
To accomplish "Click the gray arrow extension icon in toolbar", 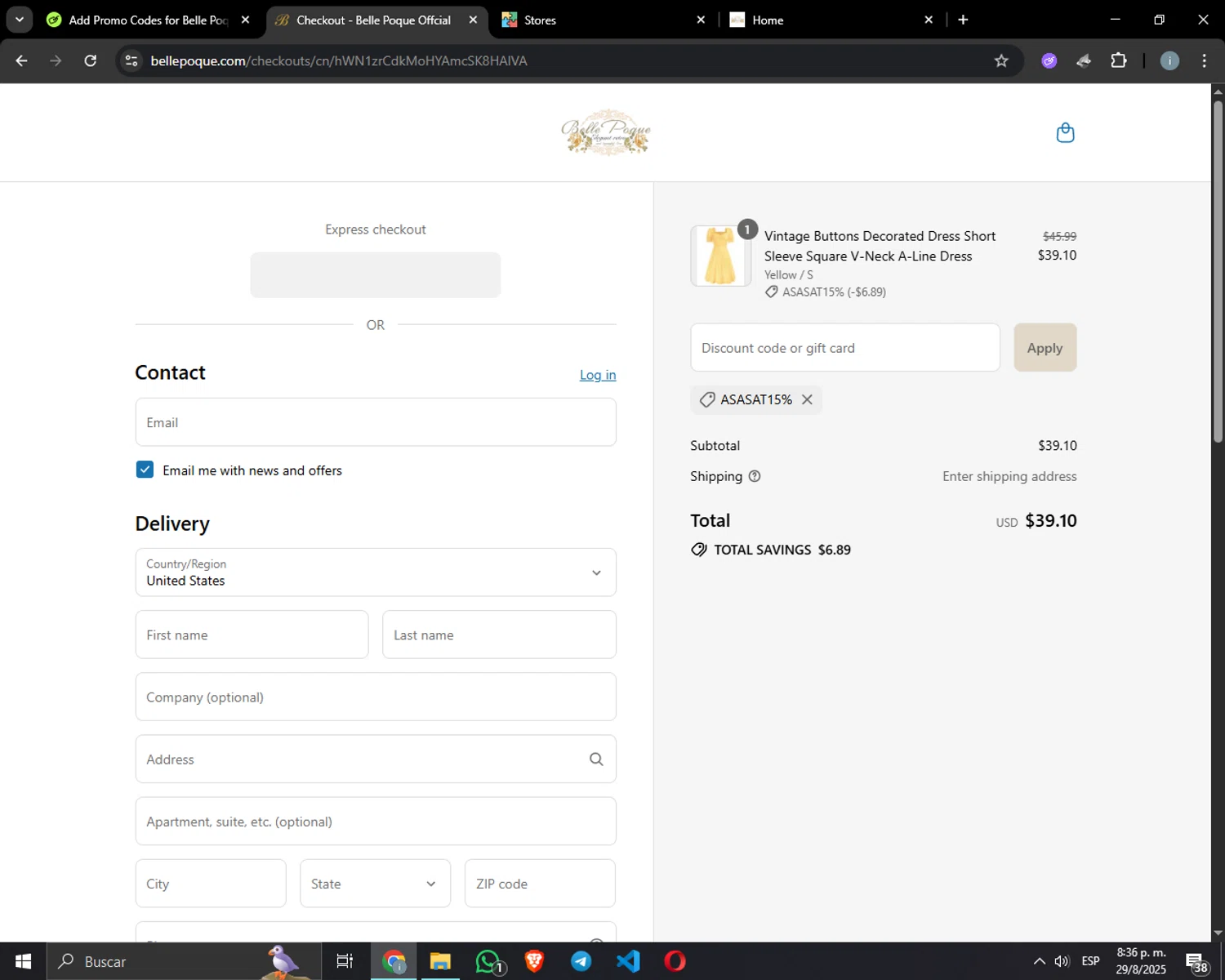I will coord(1084,60).
